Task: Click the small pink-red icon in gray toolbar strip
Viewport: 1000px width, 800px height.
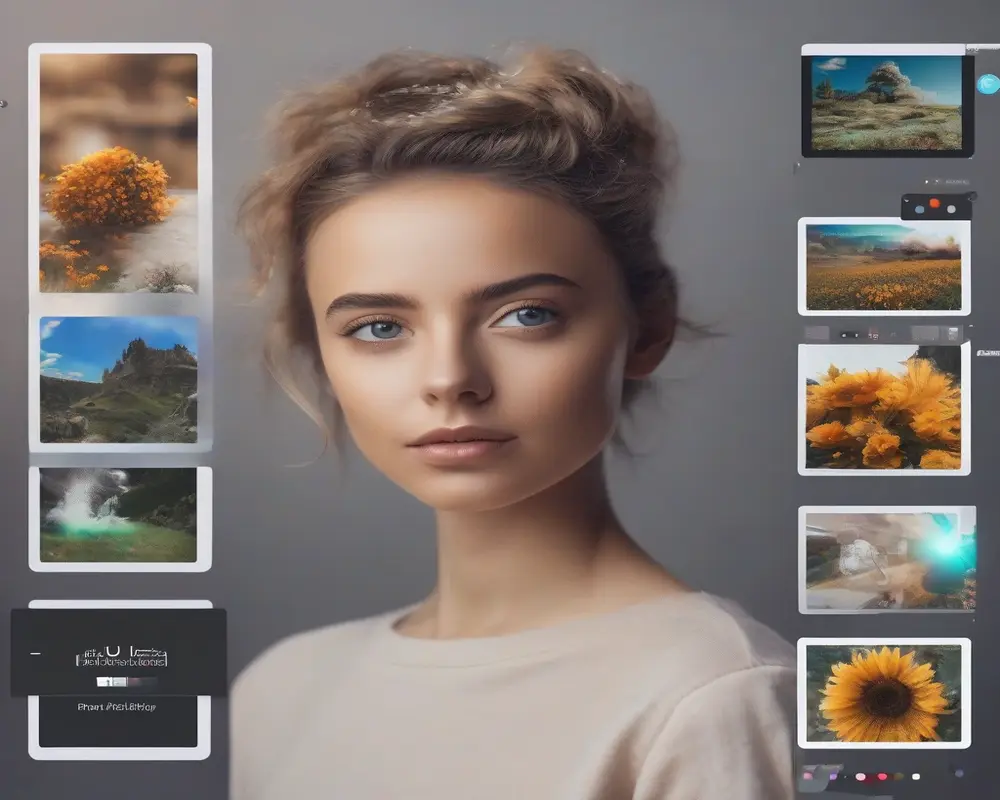Action: point(873,336)
